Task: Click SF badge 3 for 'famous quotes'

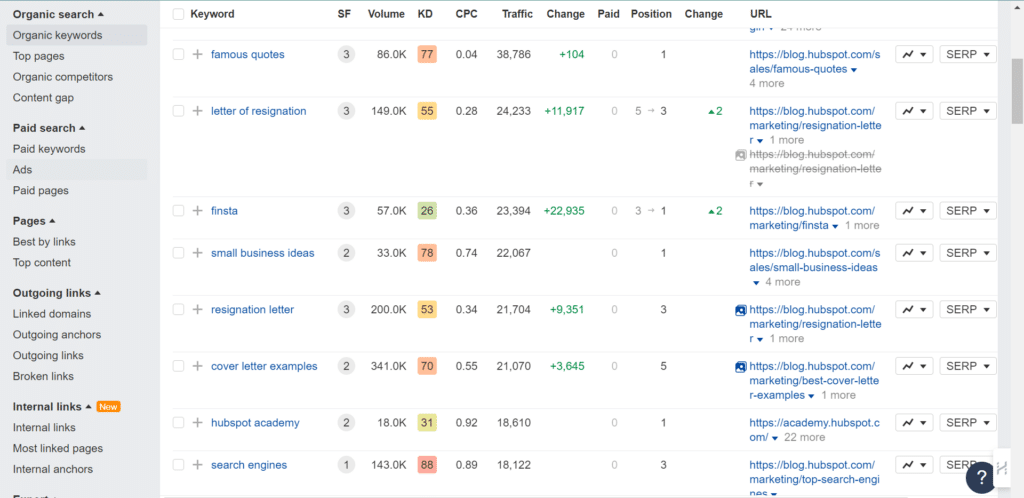Action: [346, 55]
